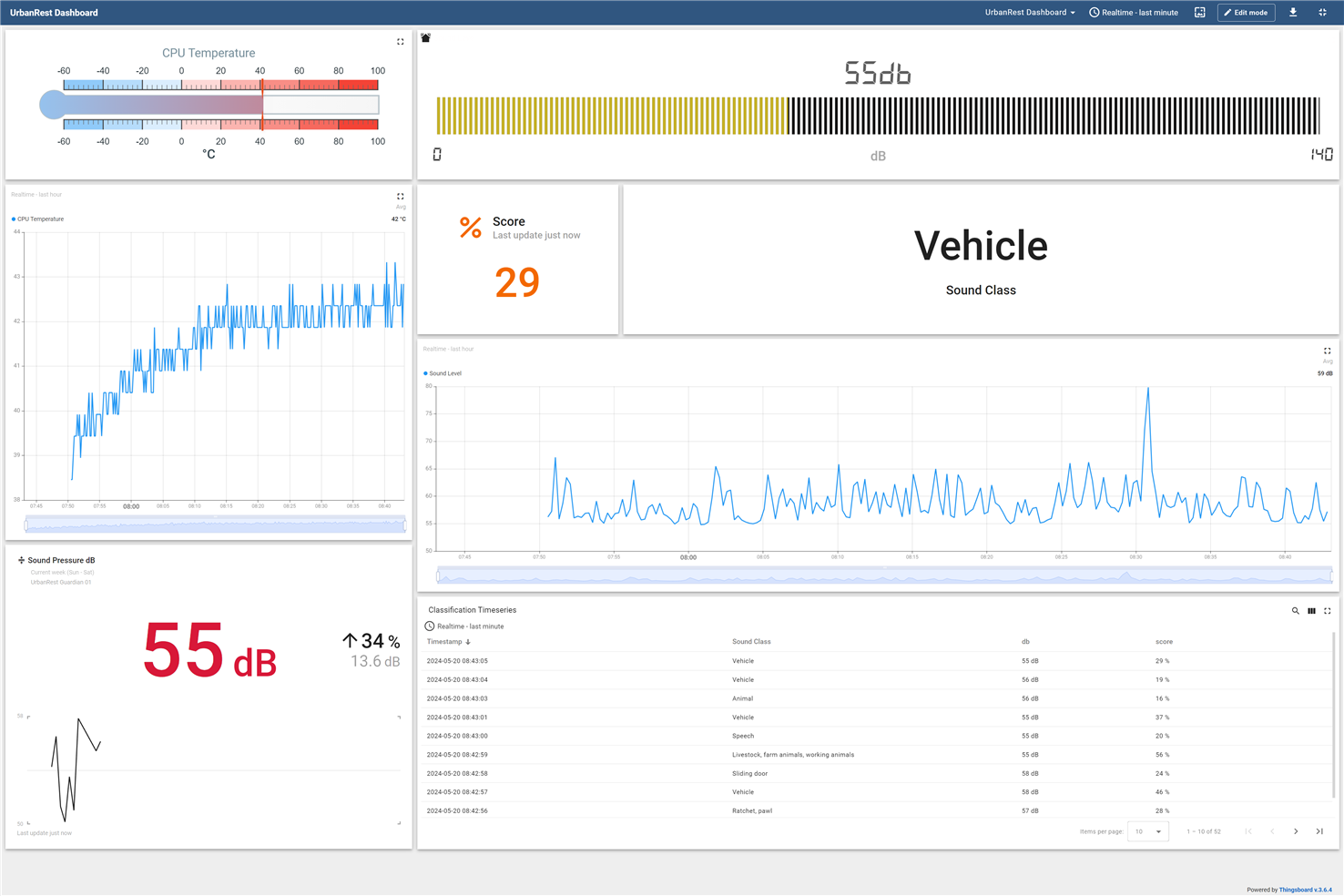Click the Animal sound class cell
This screenshot has height=896, width=1344.
[742, 698]
